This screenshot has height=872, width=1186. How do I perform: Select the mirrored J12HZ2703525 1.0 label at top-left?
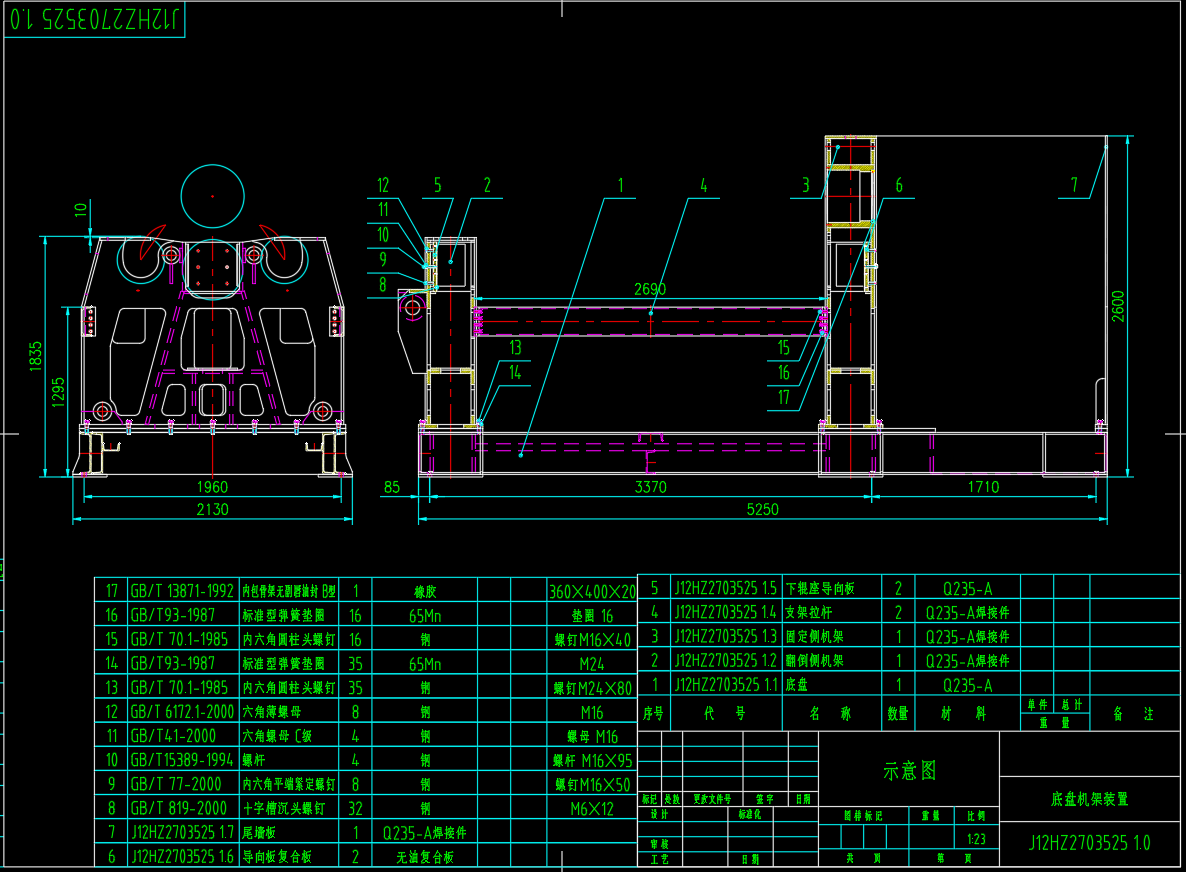point(95,18)
